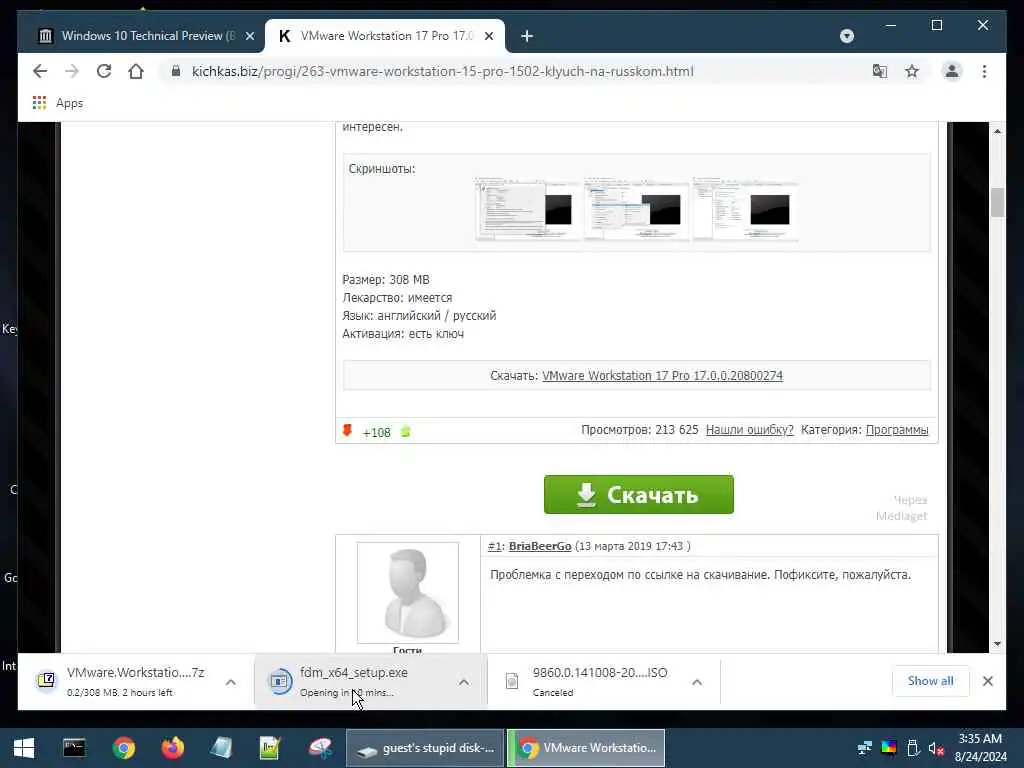Click the guest avatar image
This screenshot has height=768, width=1024.
pos(408,592)
